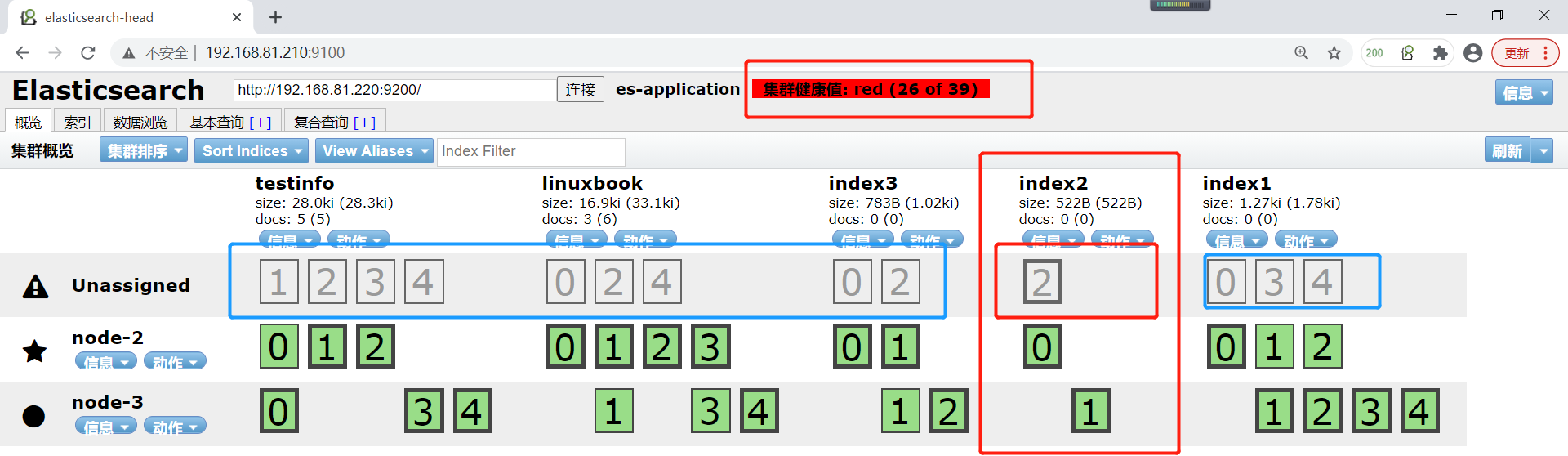The image size is (1568, 456).
Task: Switch to the 概览 tab
Action: click(x=29, y=122)
